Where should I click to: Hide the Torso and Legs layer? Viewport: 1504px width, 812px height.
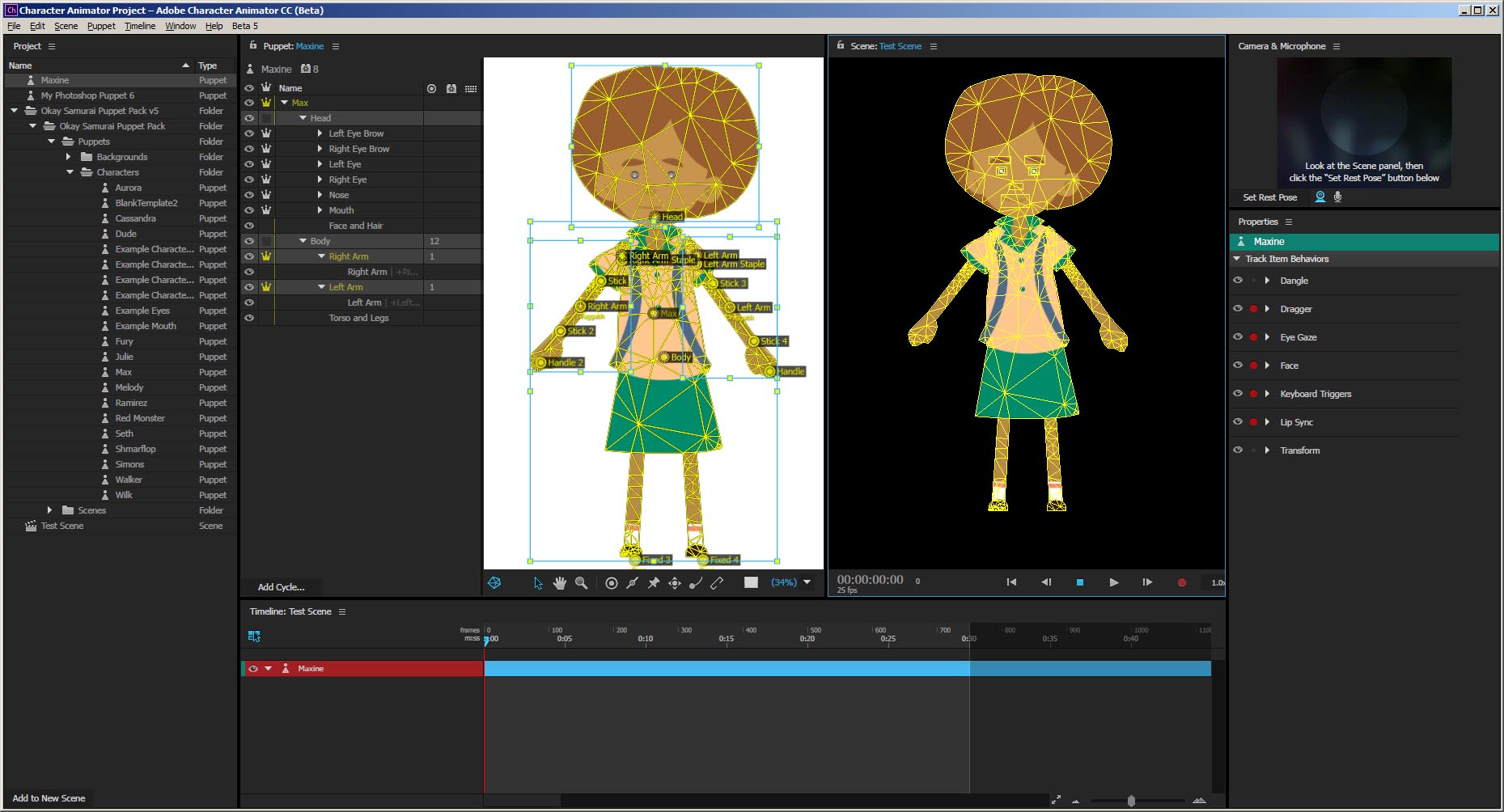click(249, 318)
